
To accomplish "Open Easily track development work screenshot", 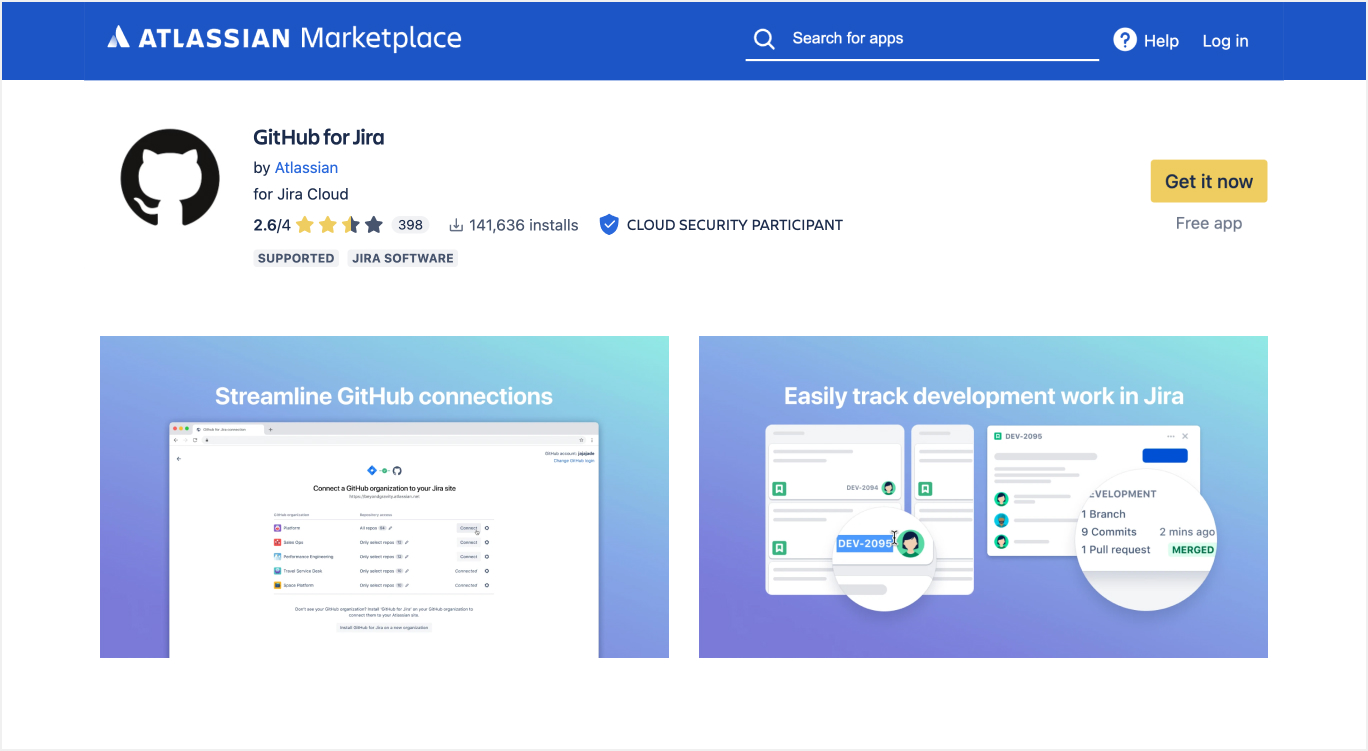I will 983,497.
